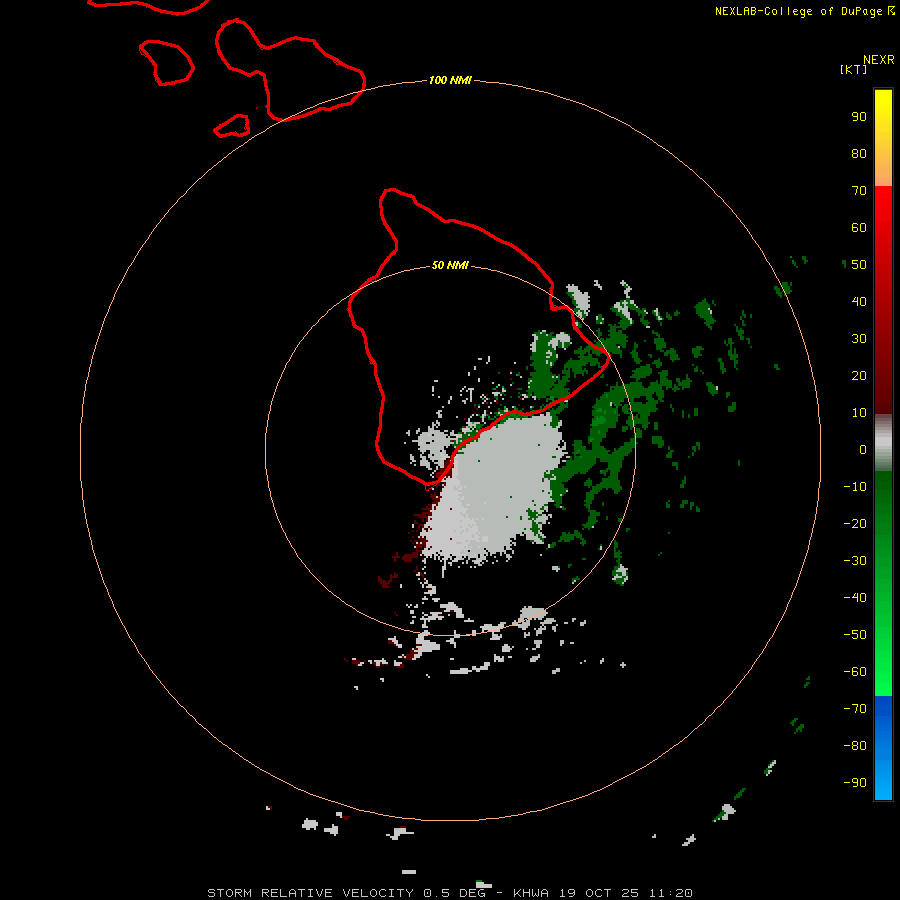Viewport: 900px width, 900px height.
Task: Select the 100 NMI range ring label
Action: click(450, 80)
